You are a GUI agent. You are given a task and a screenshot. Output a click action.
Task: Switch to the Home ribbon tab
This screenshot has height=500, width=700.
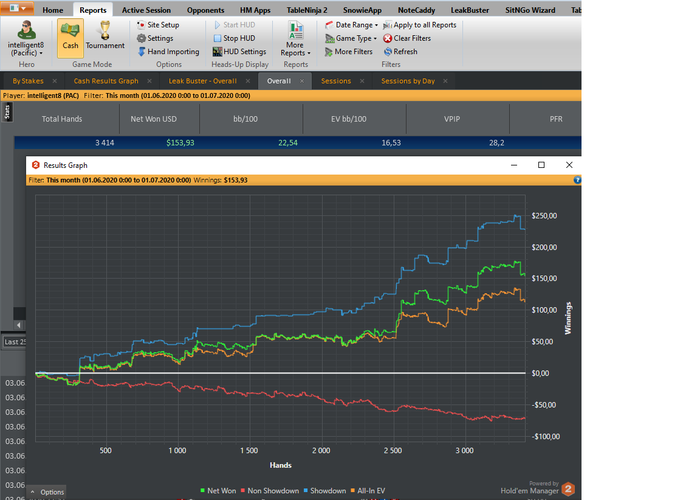click(53, 10)
